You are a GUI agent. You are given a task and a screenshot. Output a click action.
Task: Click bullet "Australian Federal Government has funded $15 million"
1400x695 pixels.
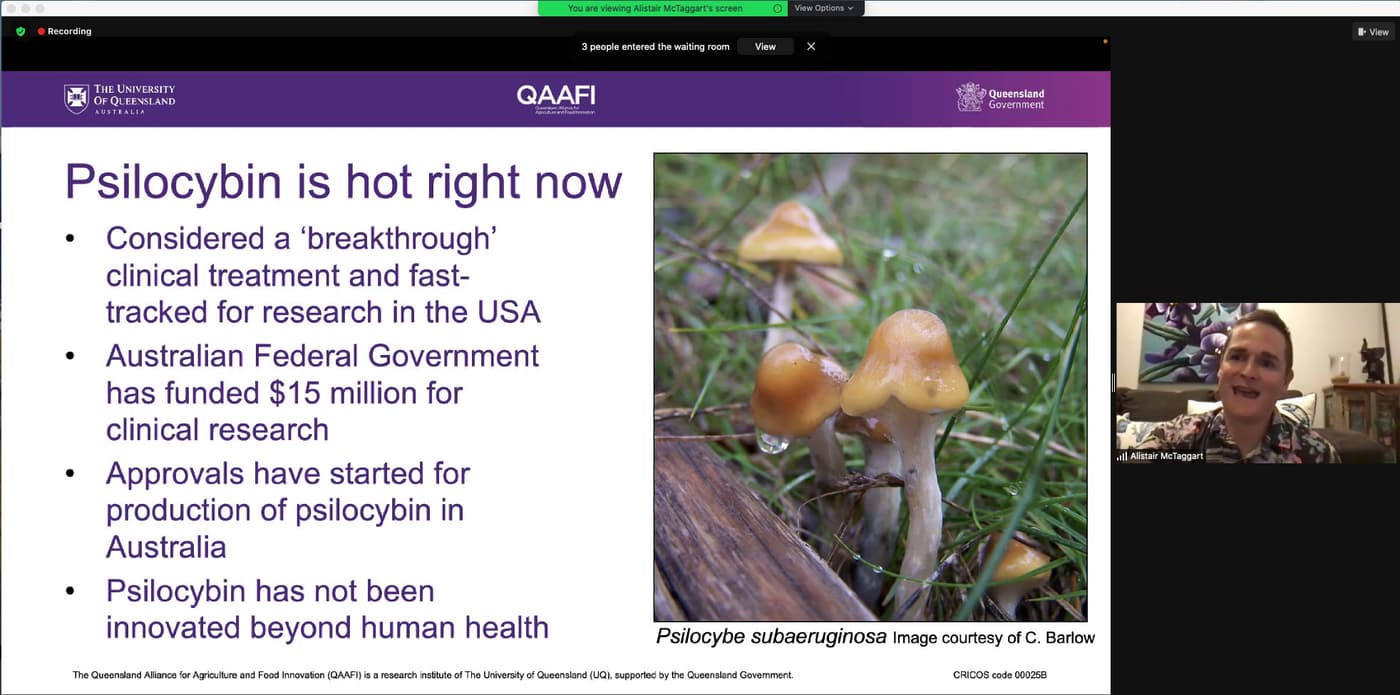coord(322,392)
